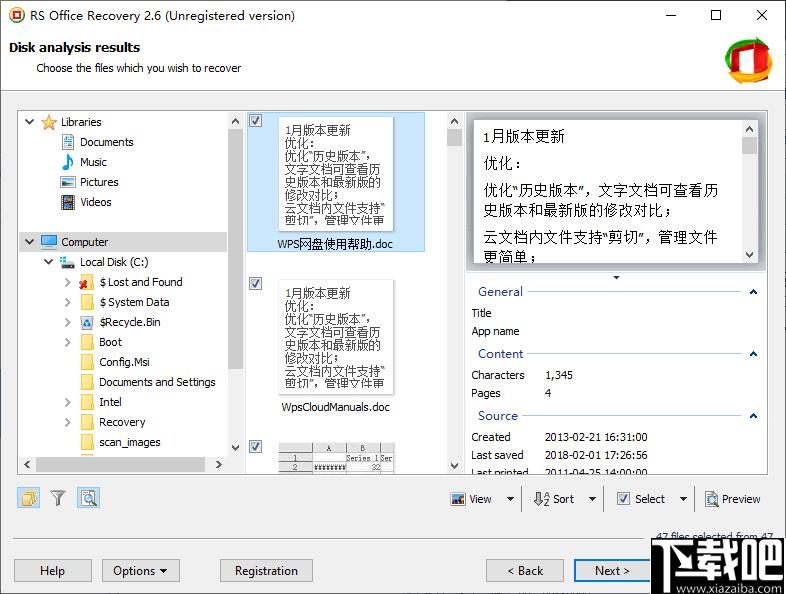The width and height of the screenshot is (786, 594).
Task: Click the $Recycle.Bin icon
Action: point(87,322)
